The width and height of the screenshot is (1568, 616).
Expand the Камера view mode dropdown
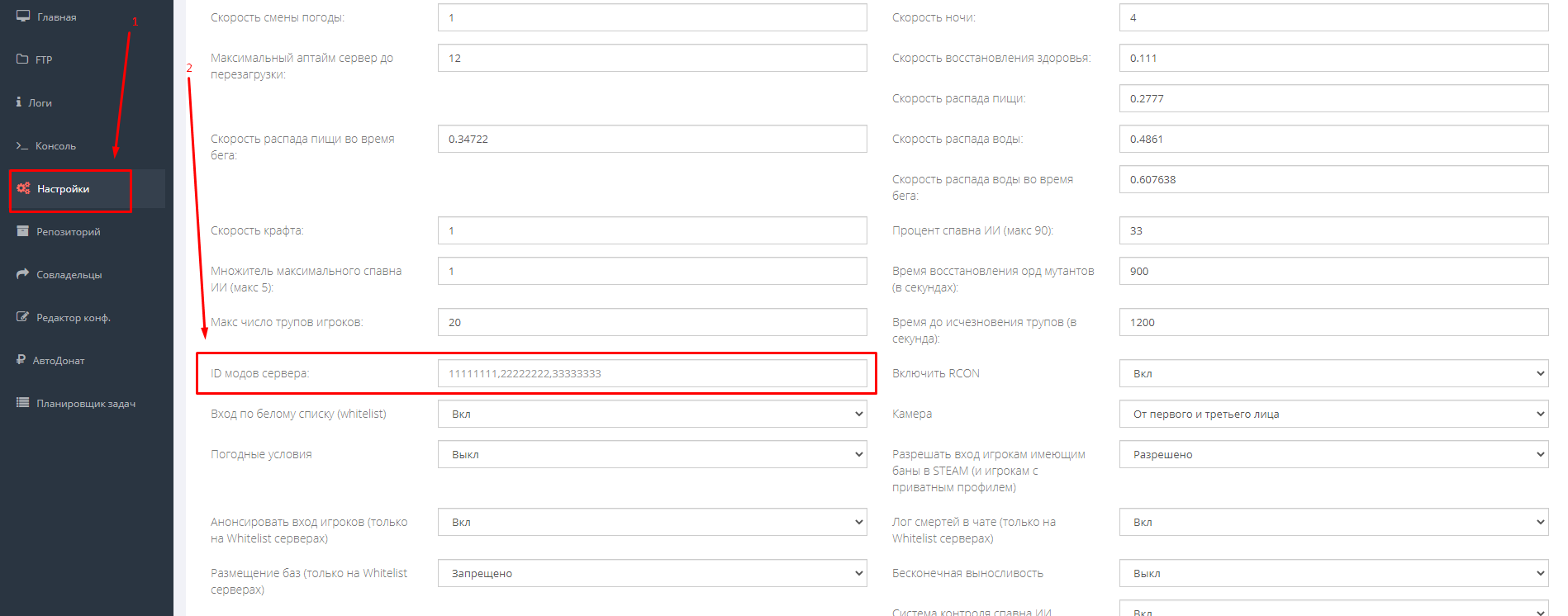1333,415
